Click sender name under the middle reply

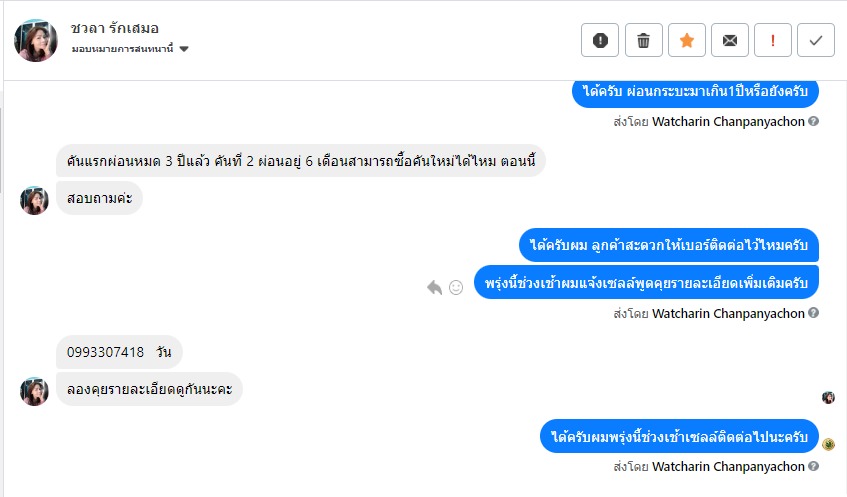[728, 313]
